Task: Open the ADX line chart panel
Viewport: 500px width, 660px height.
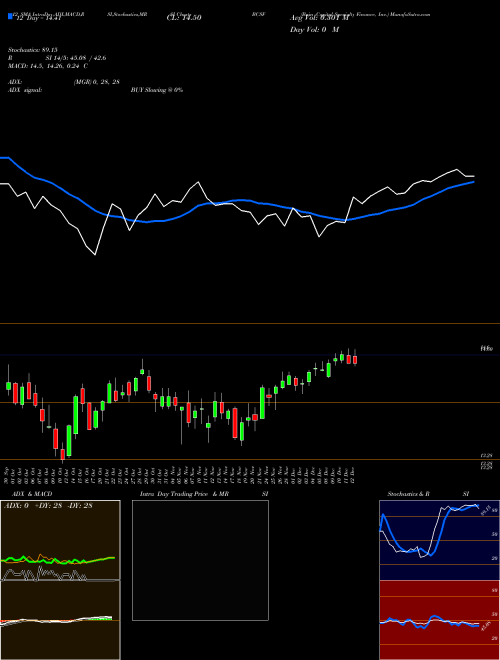Action: [60, 540]
